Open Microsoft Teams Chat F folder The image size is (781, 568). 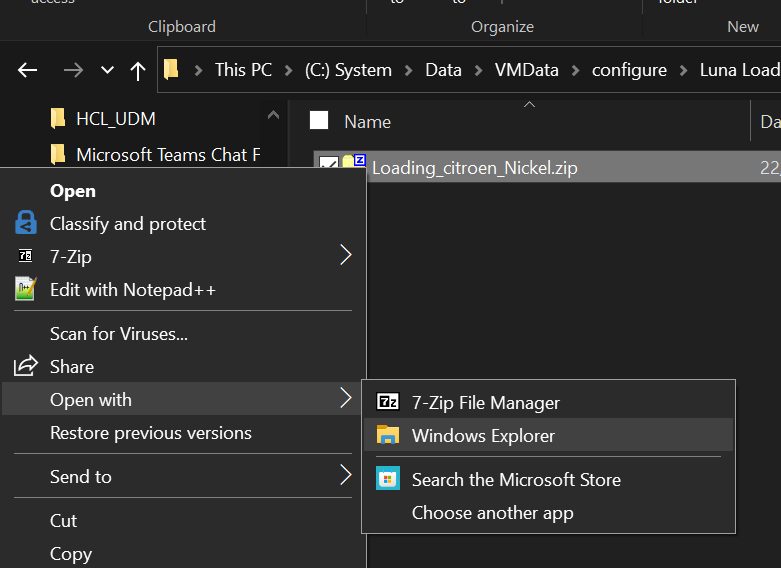pyautogui.click(x=168, y=155)
